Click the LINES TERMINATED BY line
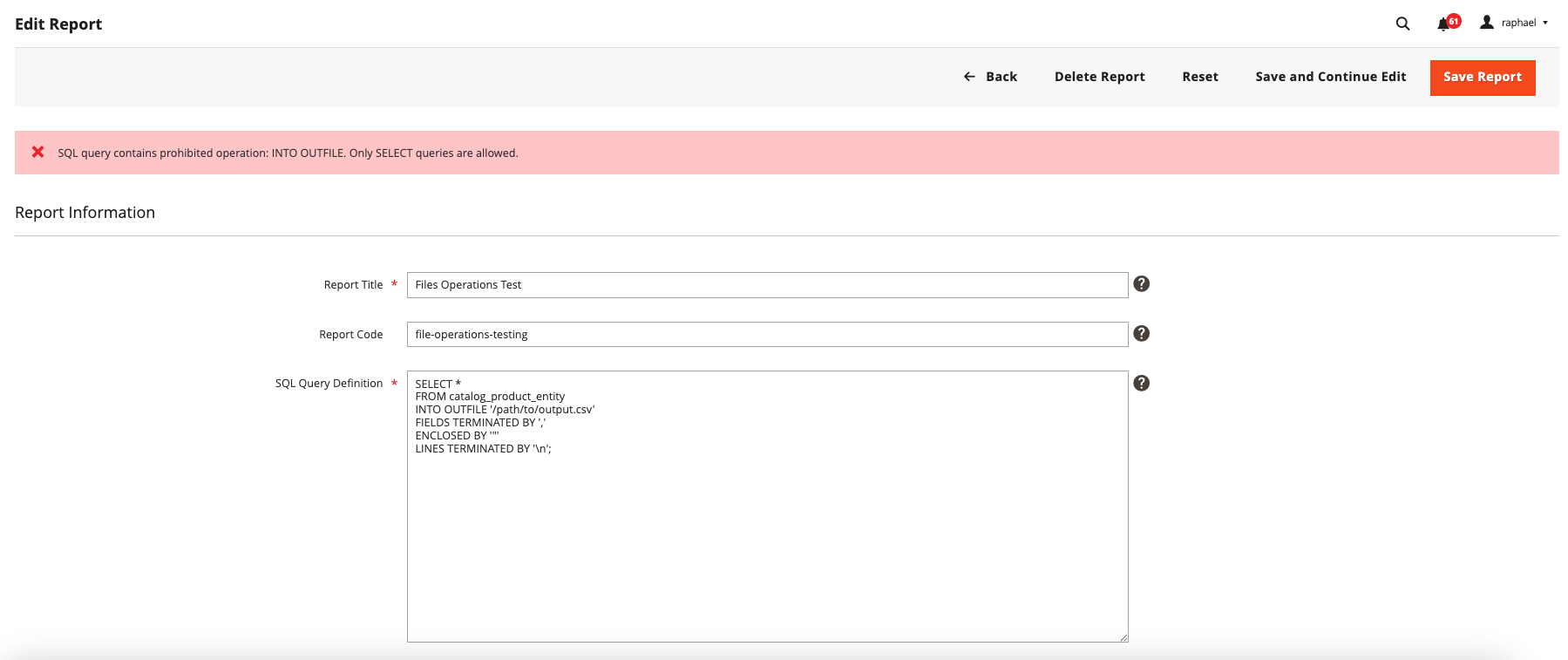The width and height of the screenshot is (1568, 660). pos(483,449)
